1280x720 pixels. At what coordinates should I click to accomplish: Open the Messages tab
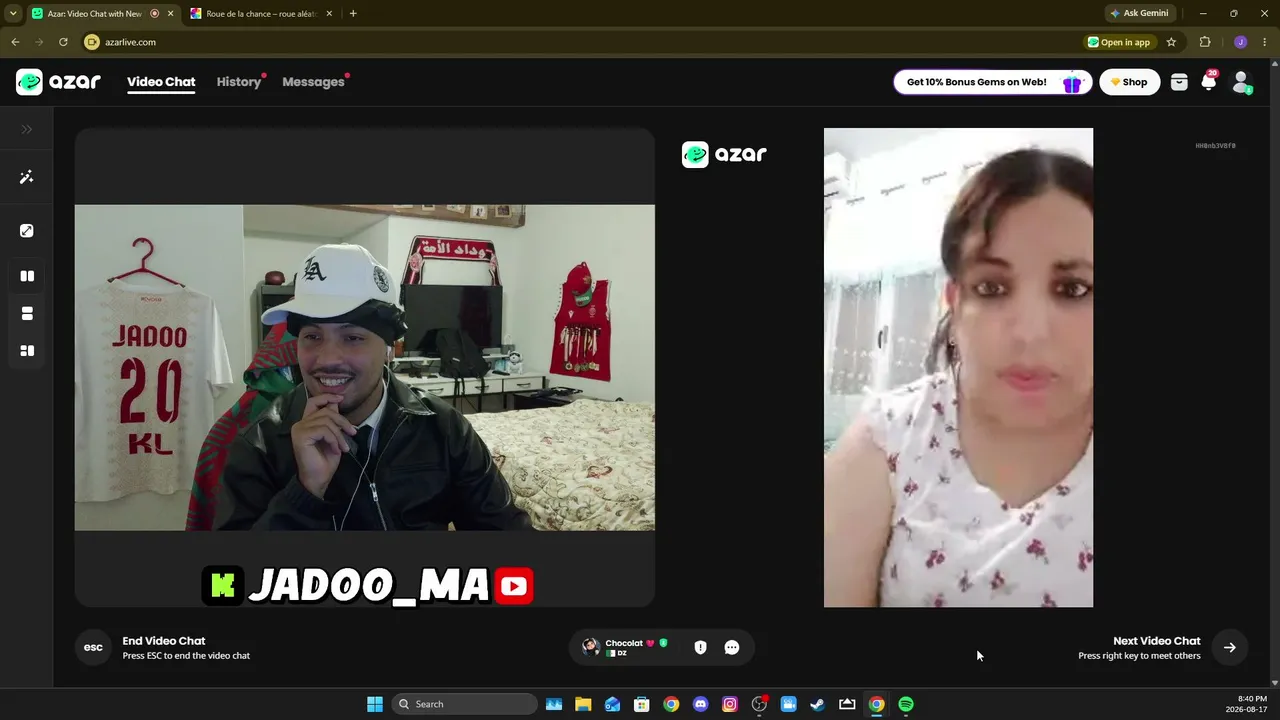click(x=313, y=82)
